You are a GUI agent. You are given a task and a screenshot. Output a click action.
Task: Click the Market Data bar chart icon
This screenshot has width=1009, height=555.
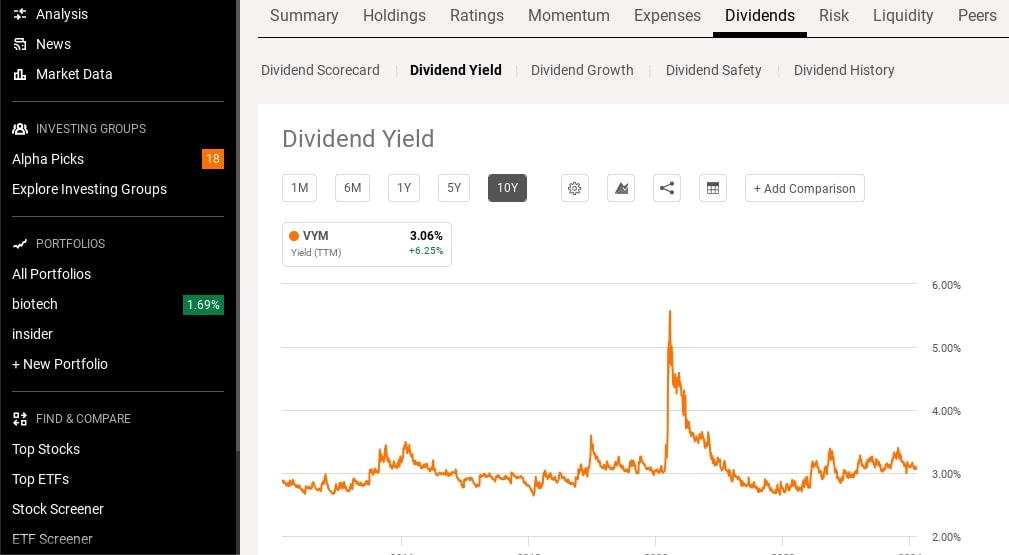(x=20, y=74)
